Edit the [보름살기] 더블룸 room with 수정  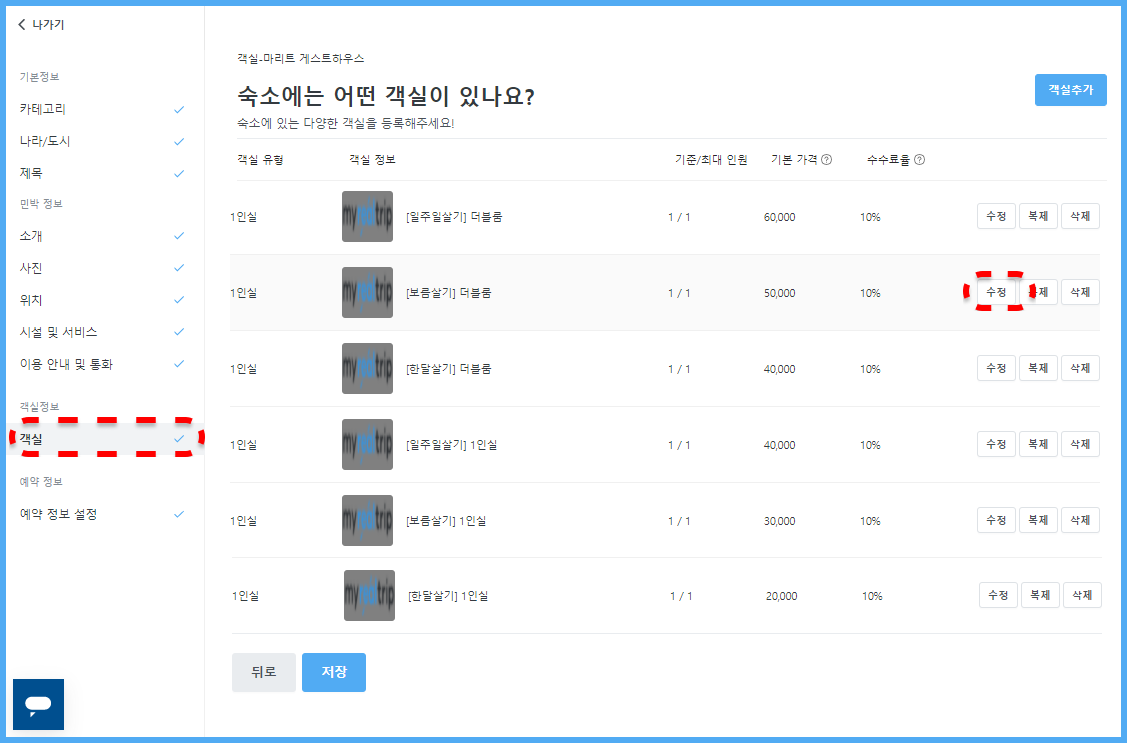click(x=996, y=292)
